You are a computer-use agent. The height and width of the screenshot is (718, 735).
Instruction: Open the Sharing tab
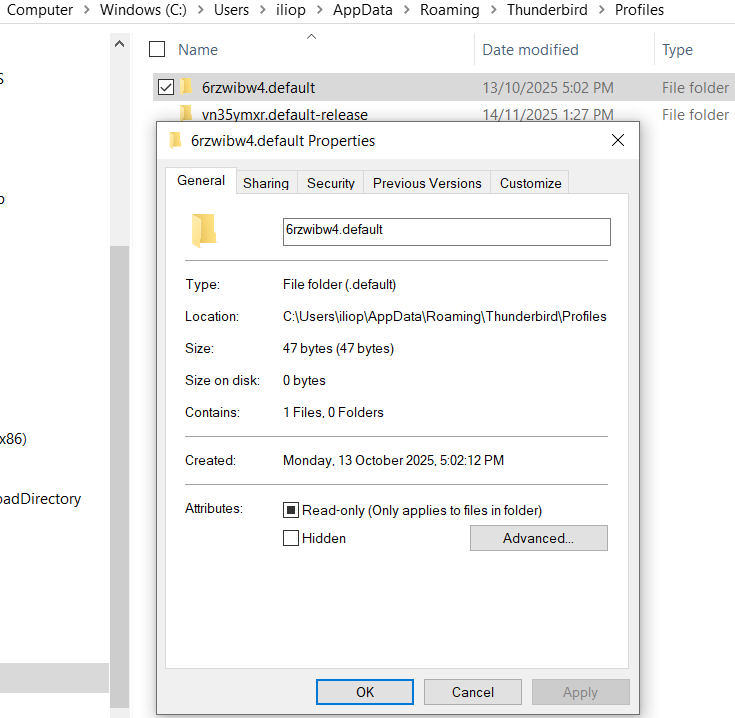266,183
